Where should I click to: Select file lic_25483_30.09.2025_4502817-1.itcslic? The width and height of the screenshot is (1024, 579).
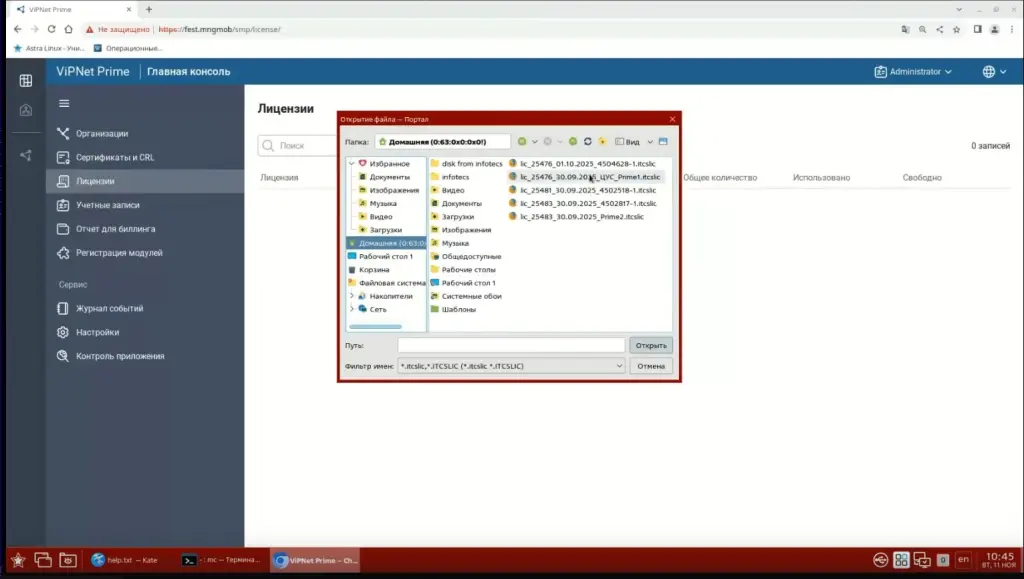pos(583,204)
